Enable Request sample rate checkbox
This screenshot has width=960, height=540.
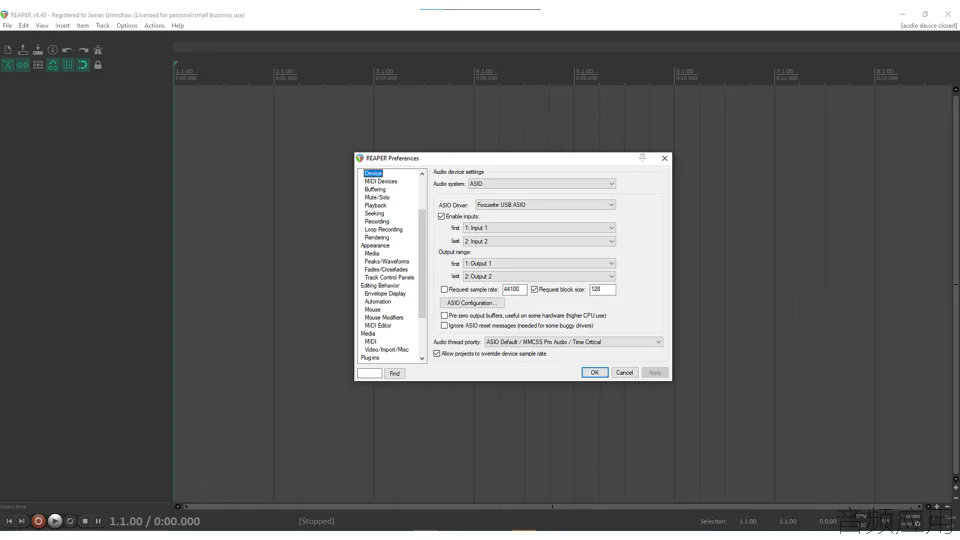pos(444,290)
